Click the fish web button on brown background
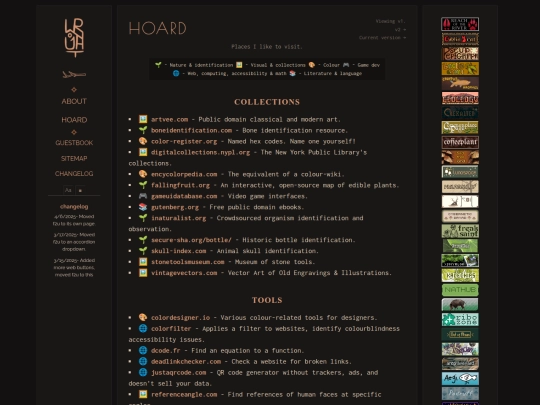Screen dimensions: 540x405 460,83
